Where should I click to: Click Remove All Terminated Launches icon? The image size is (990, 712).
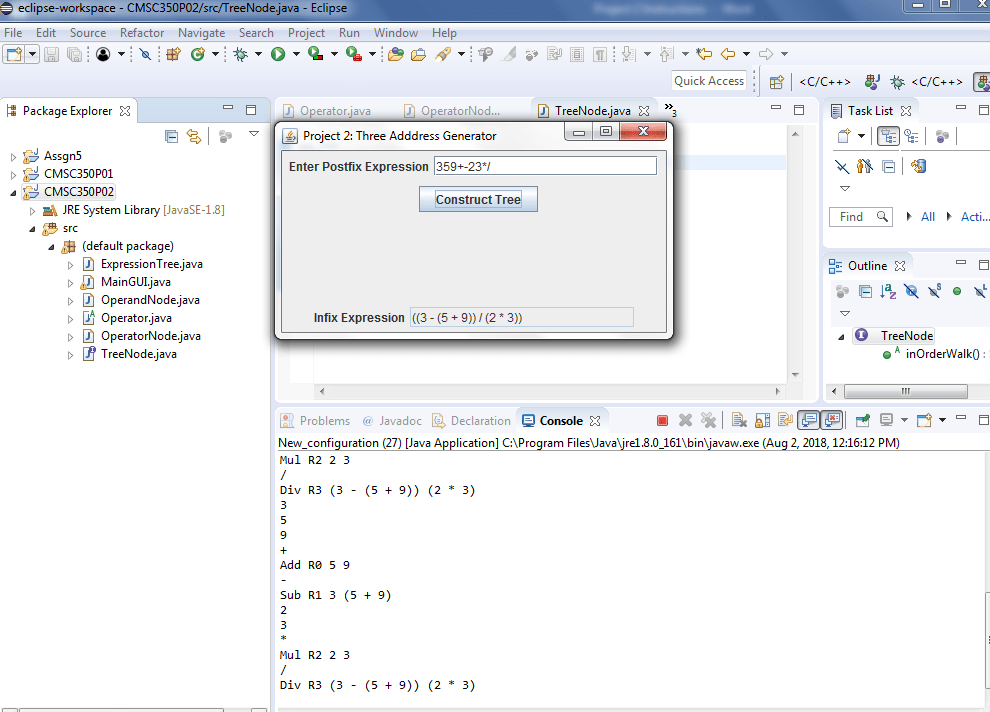[x=708, y=420]
